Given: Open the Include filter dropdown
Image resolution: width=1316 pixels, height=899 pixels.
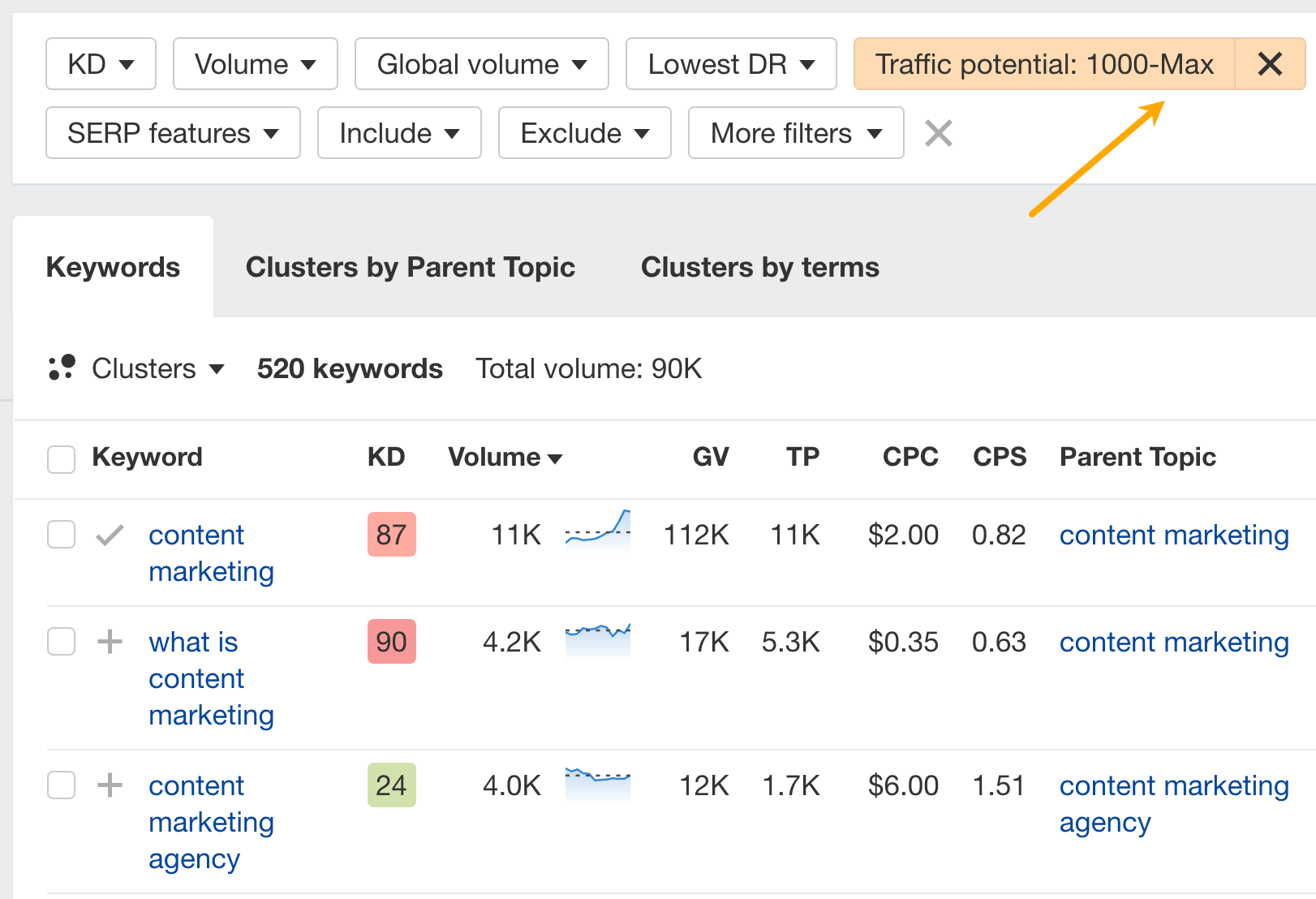Looking at the screenshot, I should point(399,132).
